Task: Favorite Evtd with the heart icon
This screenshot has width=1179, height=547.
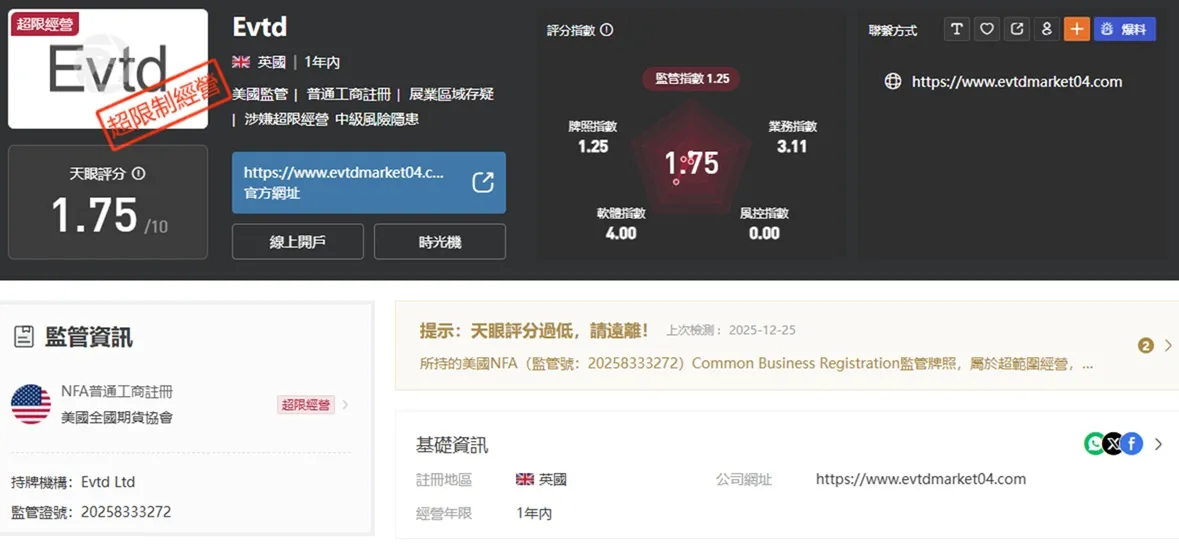Action: pyautogui.click(x=987, y=29)
